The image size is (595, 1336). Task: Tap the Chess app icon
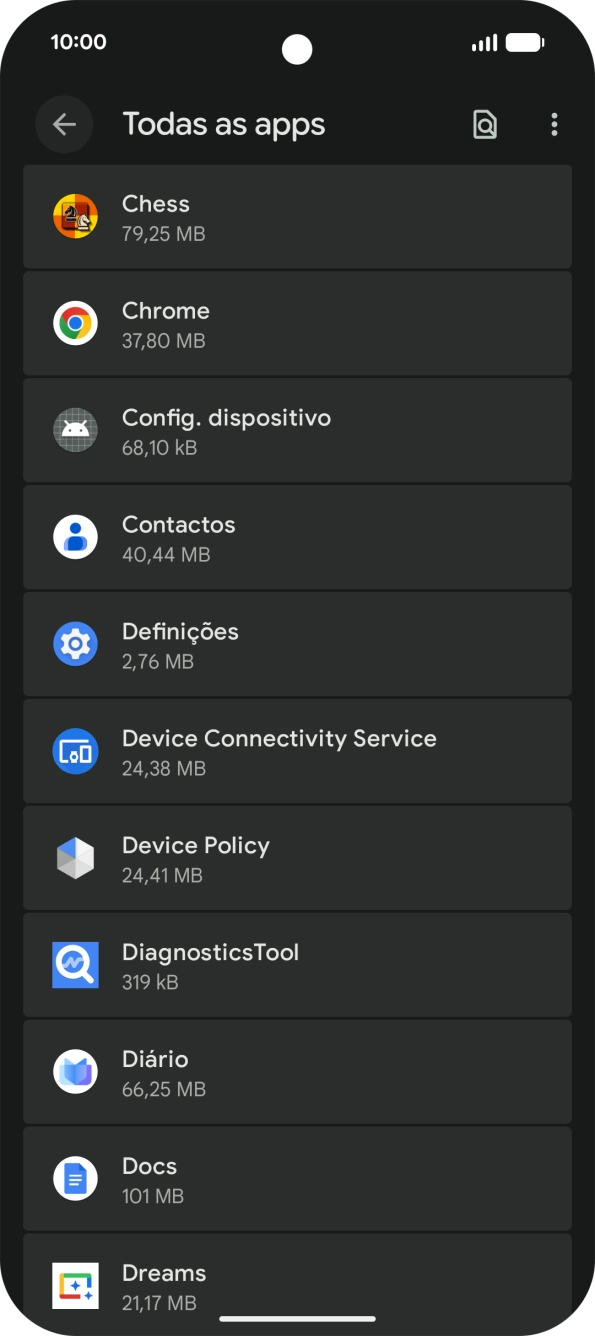75,217
